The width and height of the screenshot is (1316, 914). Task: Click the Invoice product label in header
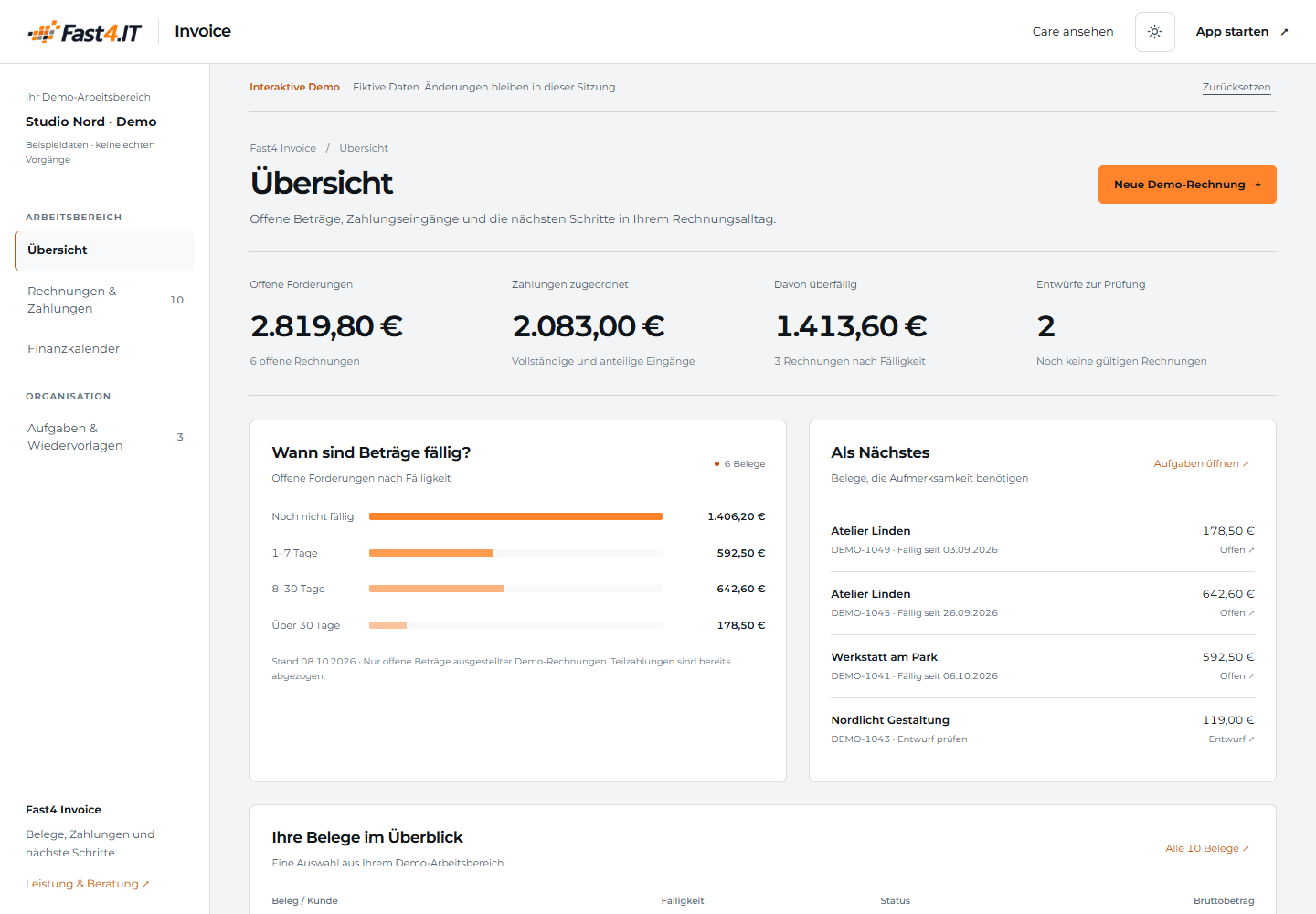click(x=203, y=31)
